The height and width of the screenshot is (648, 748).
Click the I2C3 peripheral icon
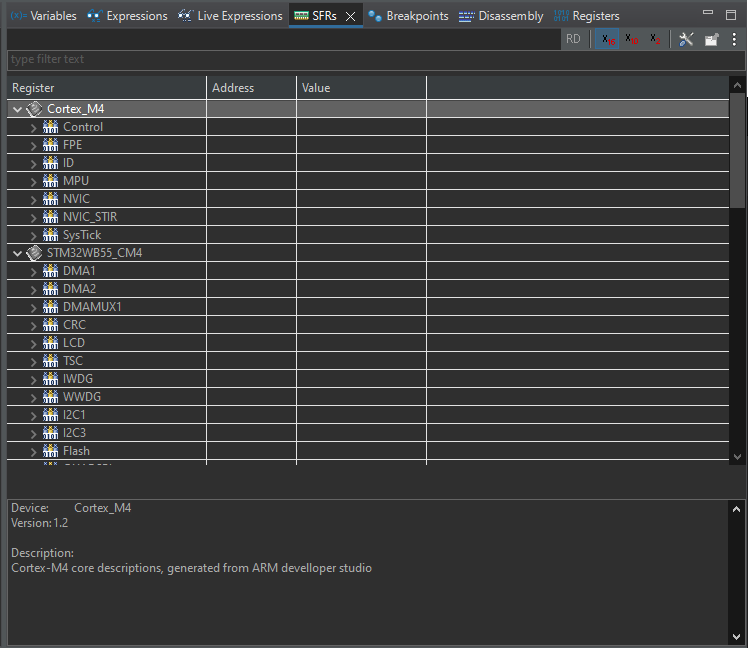(51, 433)
